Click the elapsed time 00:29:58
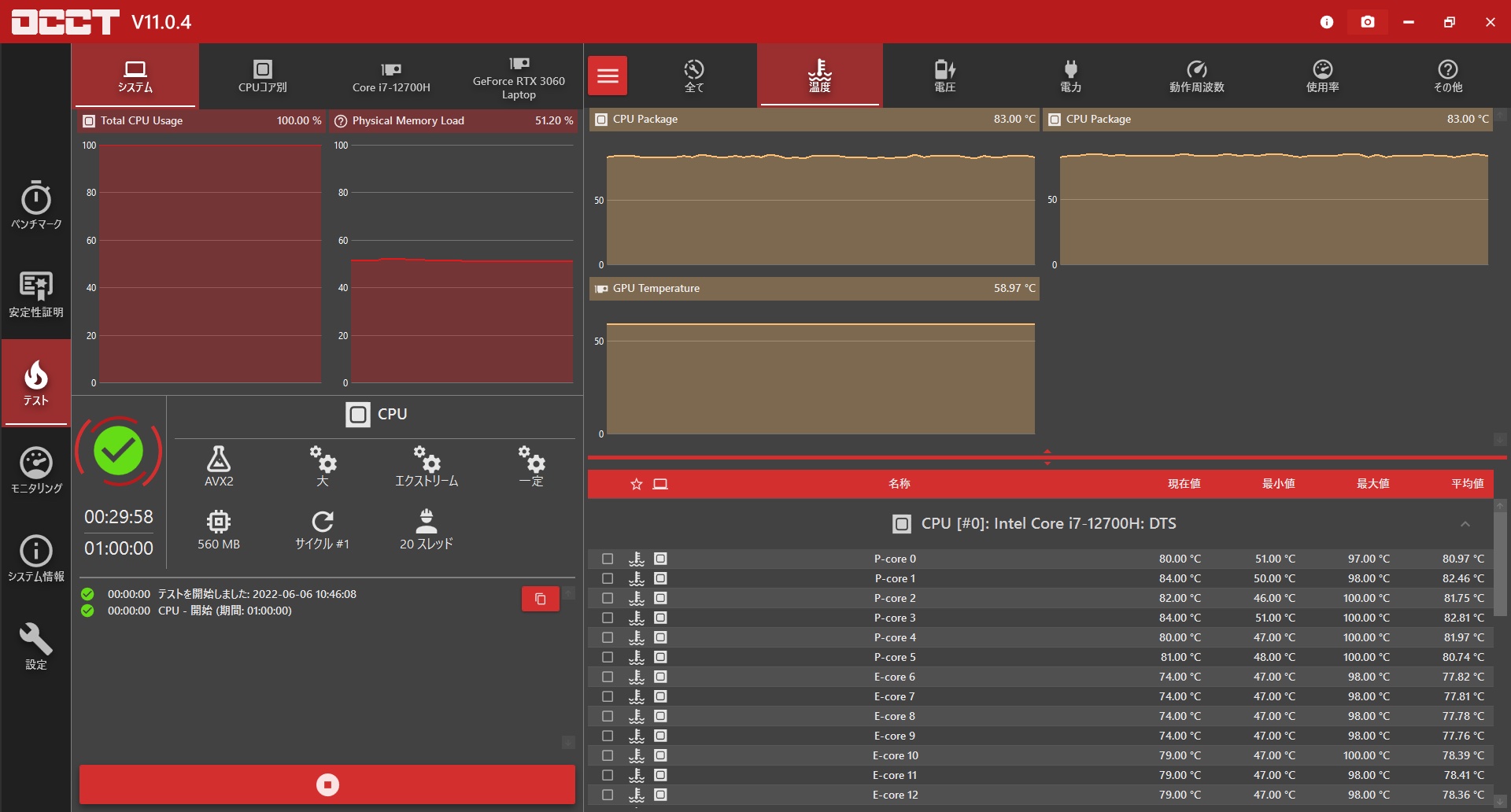The image size is (1511, 812). tap(119, 517)
